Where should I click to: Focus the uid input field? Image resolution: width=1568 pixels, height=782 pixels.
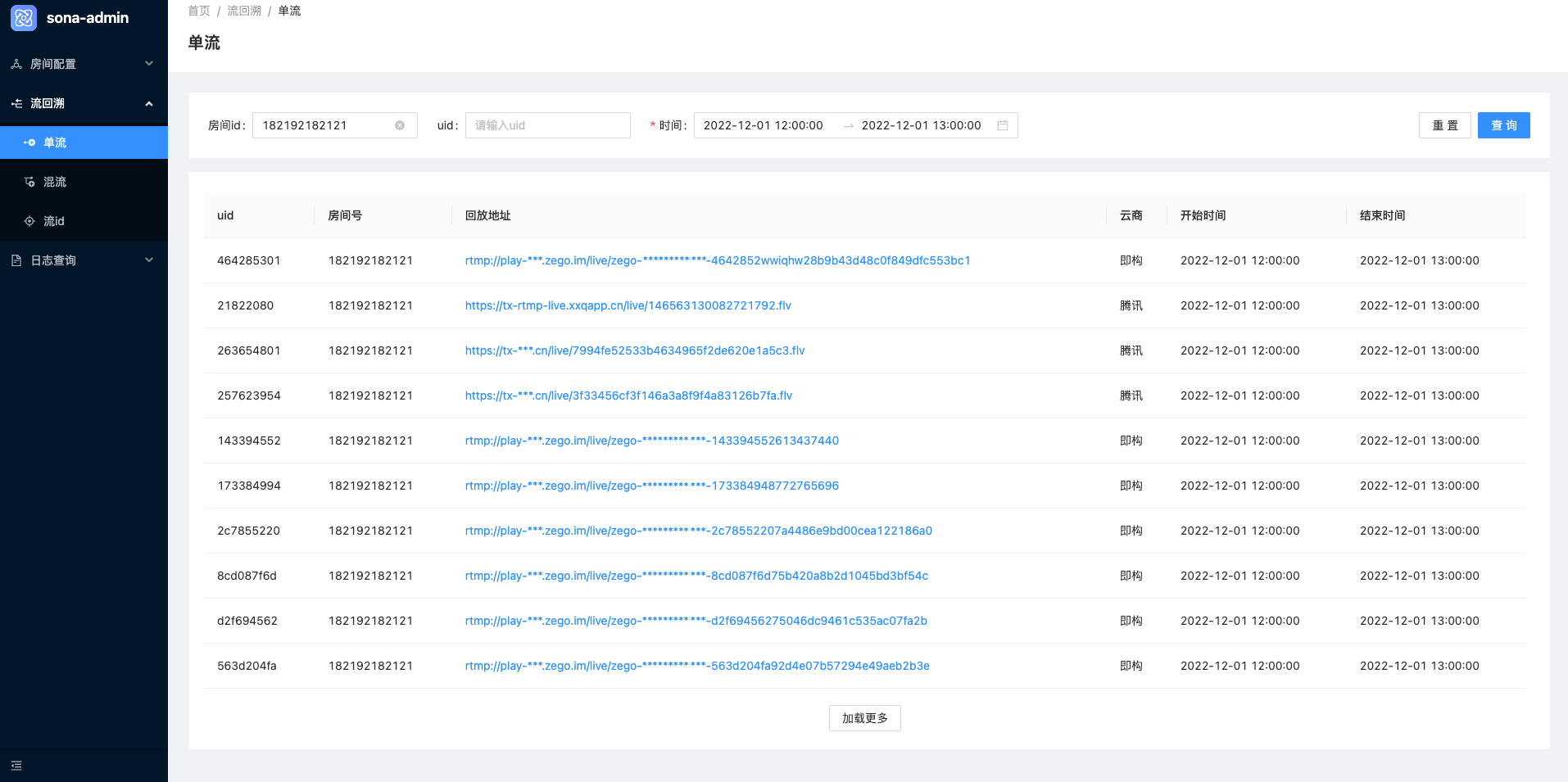[548, 125]
